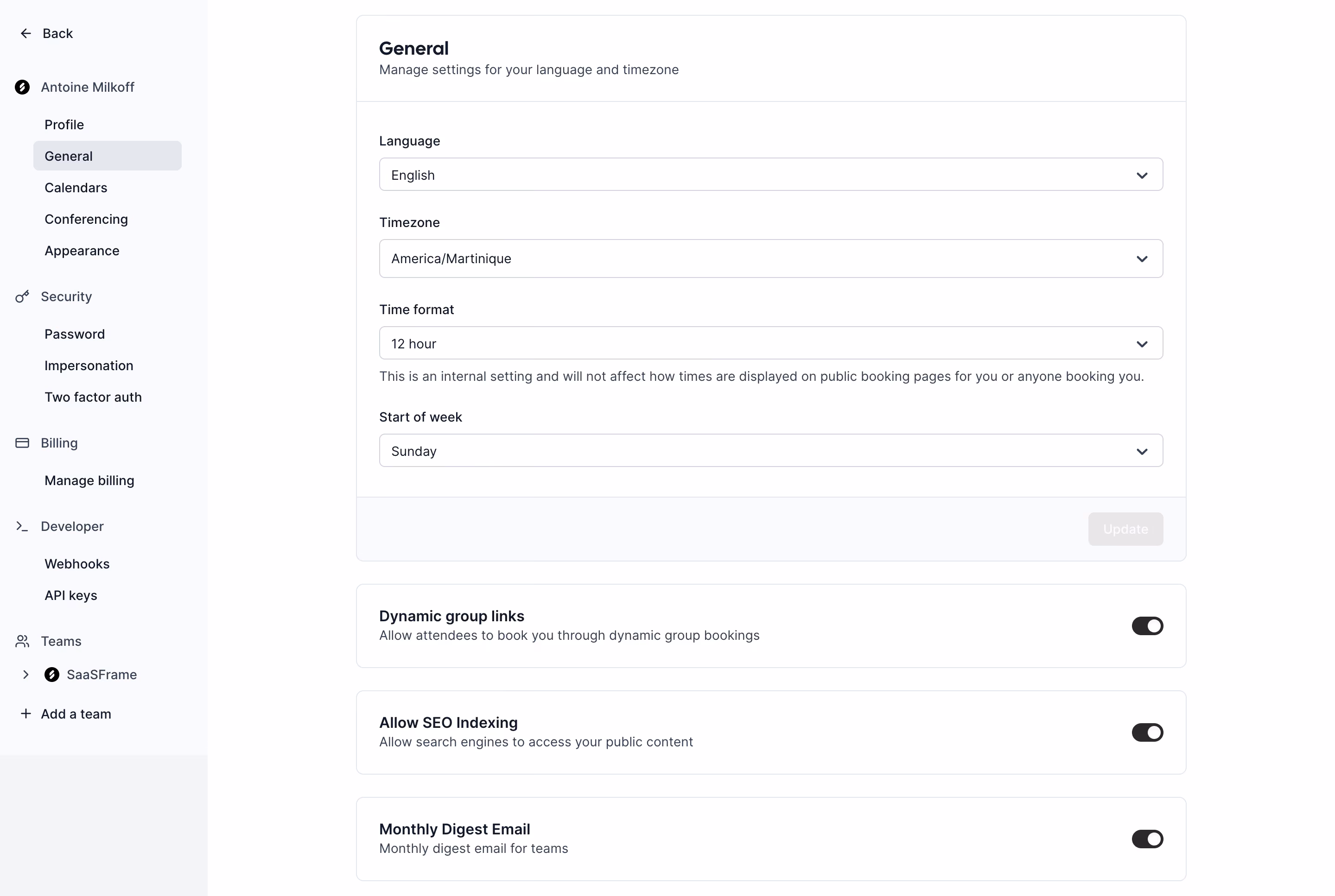Screen dimensions: 1335x896
Task: Open the Start of week Sunday dropdown
Action: click(771, 450)
